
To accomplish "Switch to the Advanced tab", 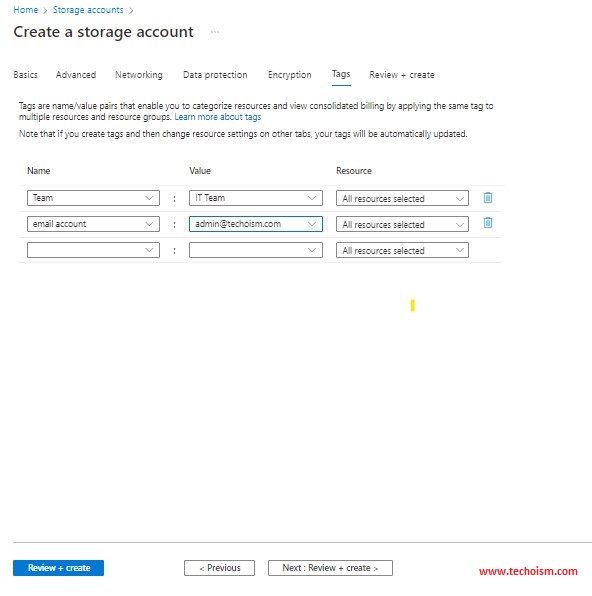I will point(76,75).
